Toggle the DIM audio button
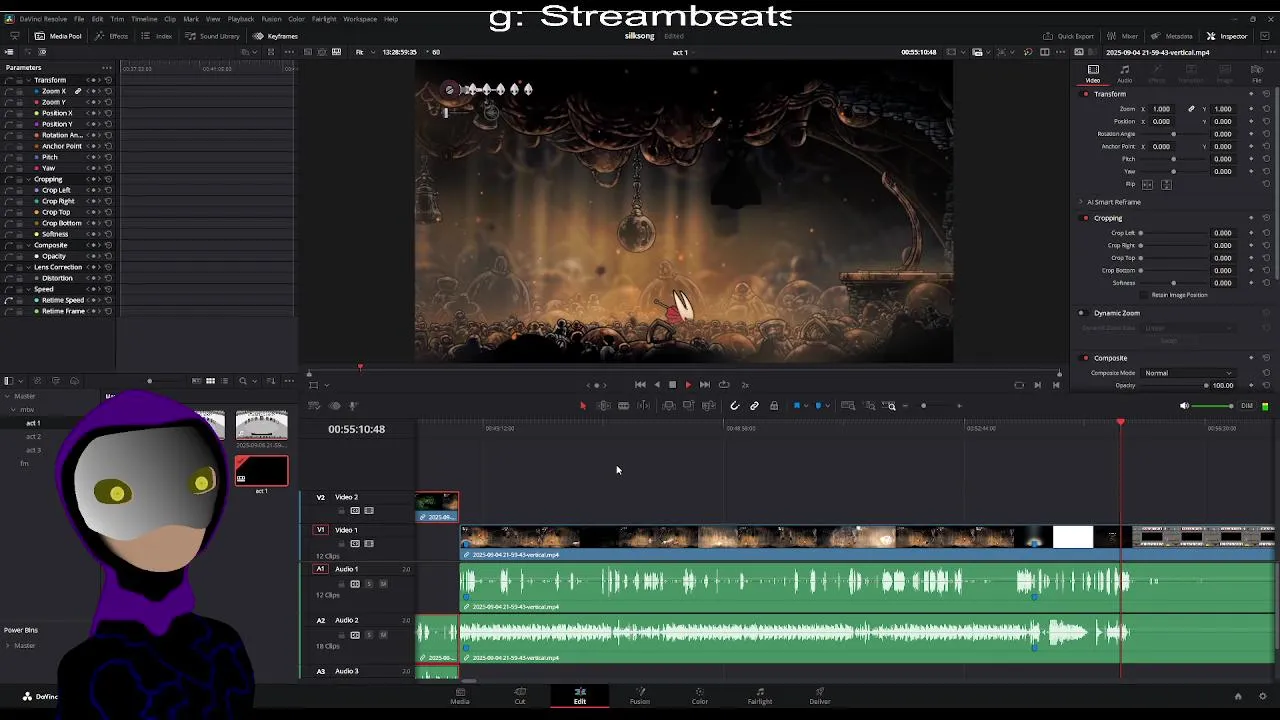Image resolution: width=1280 pixels, height=720 pixels. pyautogui.click(x=1246, y=405)
